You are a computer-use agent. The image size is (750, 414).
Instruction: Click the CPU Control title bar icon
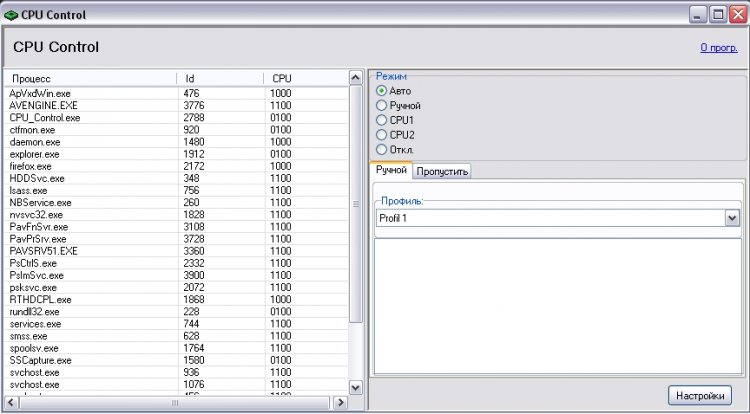(11, 15)
